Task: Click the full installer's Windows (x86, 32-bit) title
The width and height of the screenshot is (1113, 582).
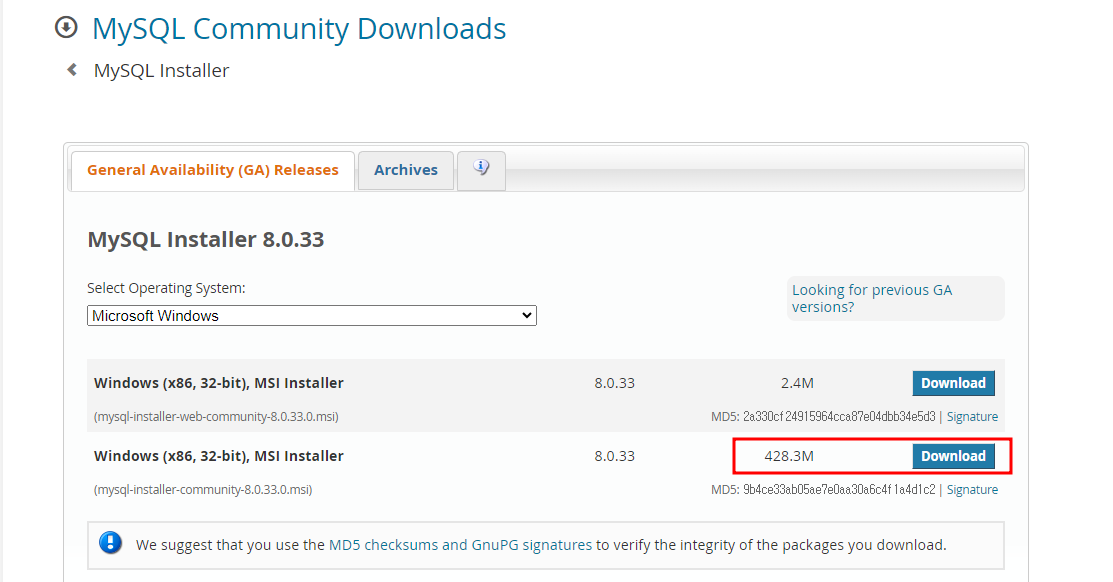Action: tap(219, 456)
